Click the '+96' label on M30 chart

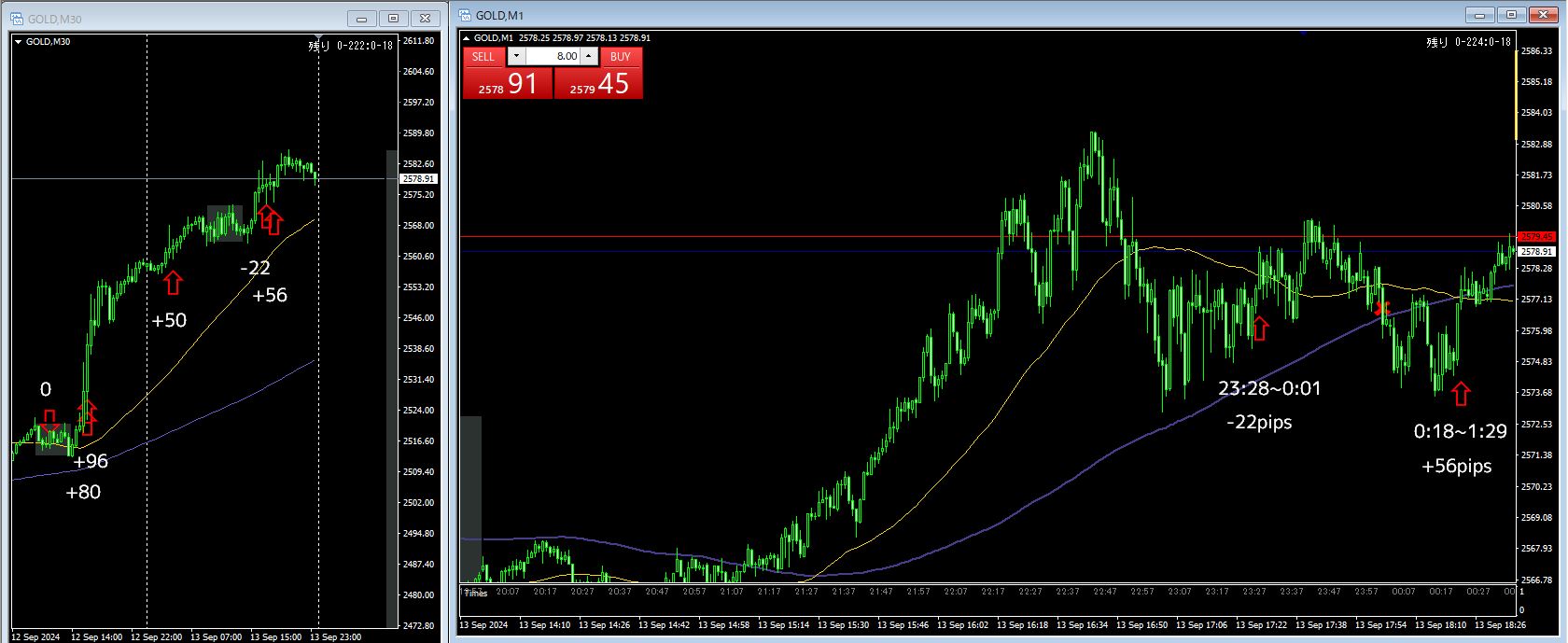click(x=91, y=461)
